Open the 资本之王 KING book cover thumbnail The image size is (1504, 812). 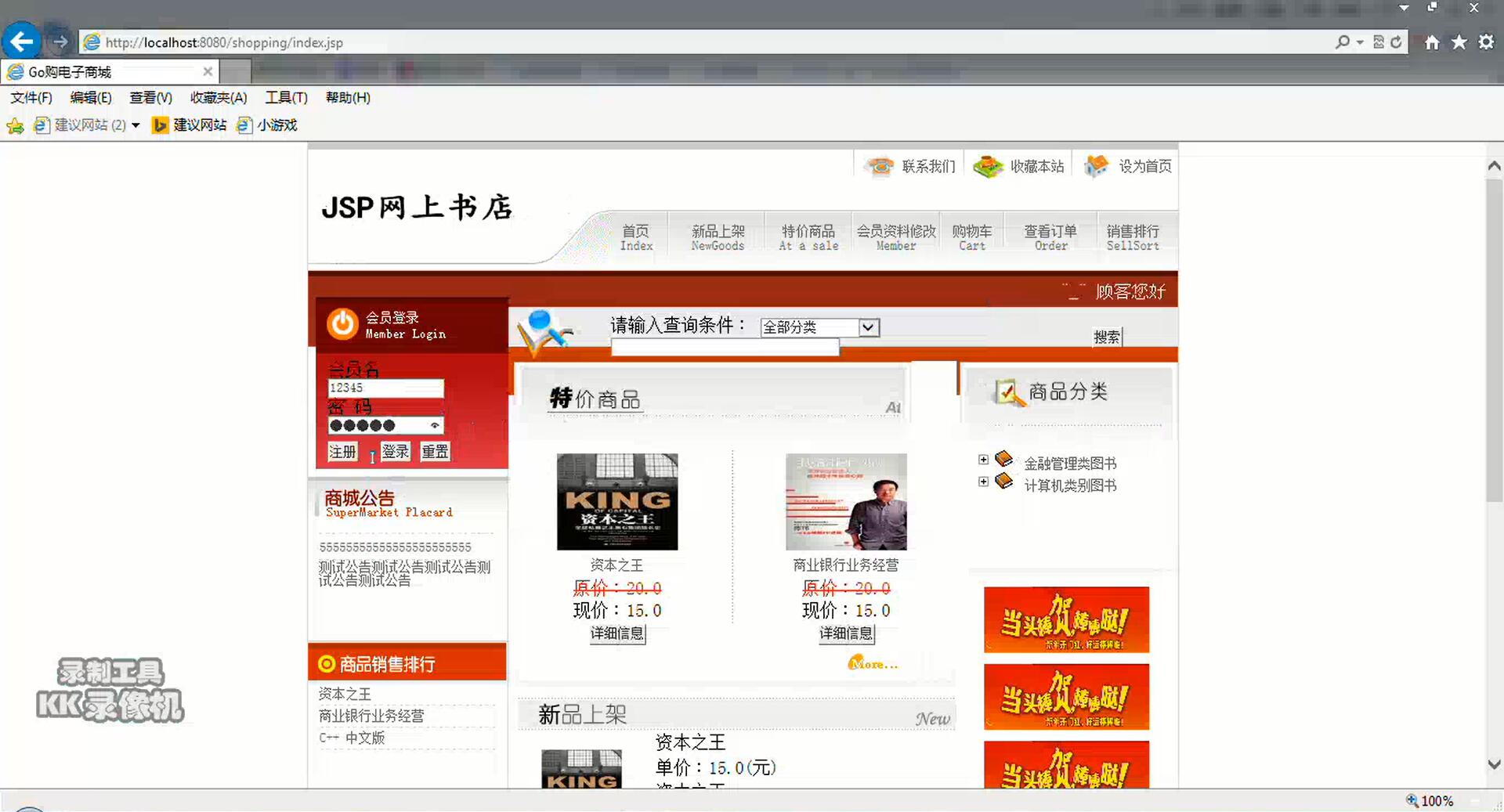point(617,502)
